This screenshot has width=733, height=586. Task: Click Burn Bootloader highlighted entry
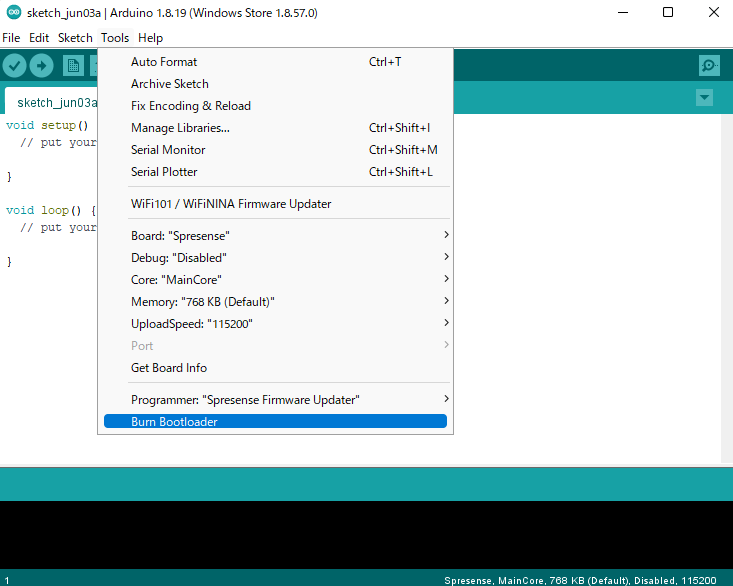(275, 421)
